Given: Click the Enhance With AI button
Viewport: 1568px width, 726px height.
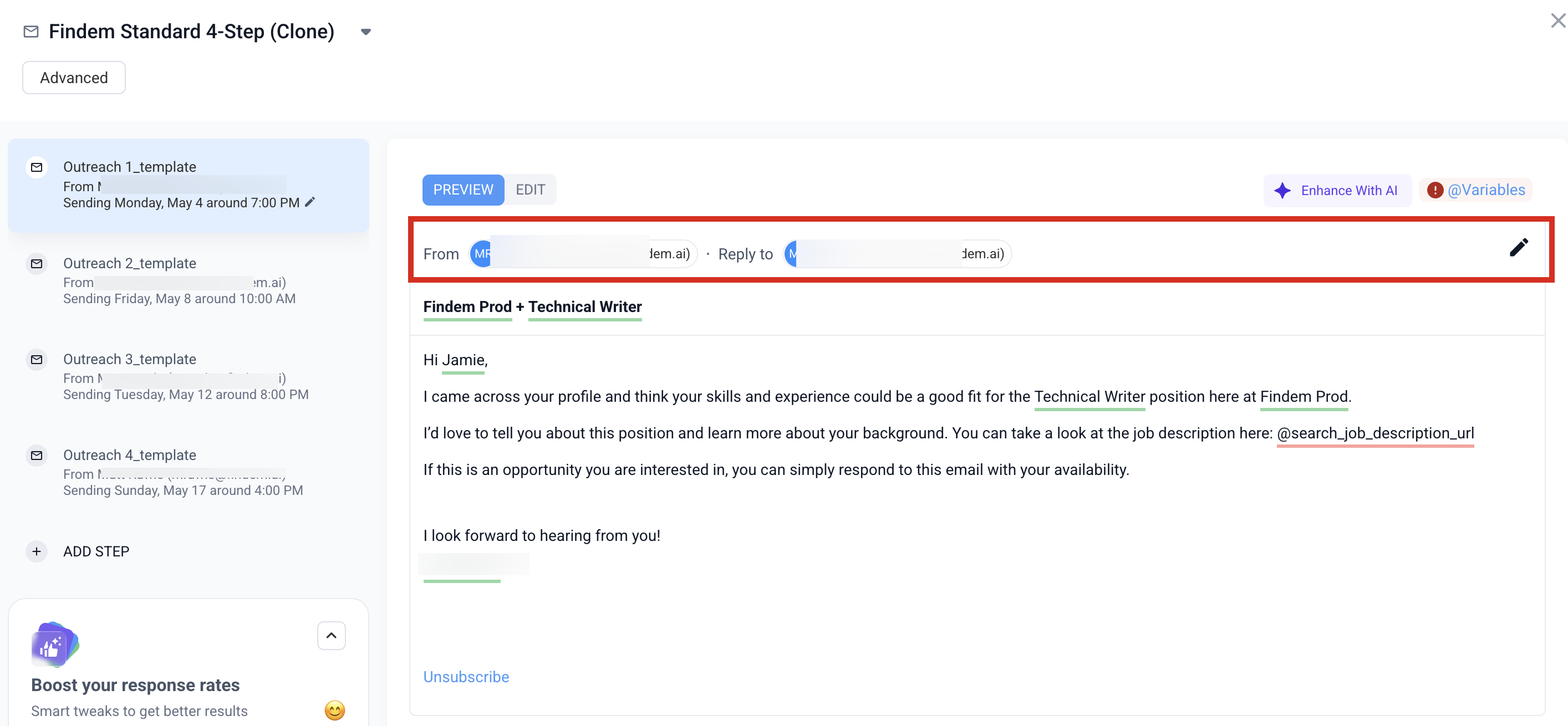Looking at the screenshot, I should tap(1337, 191).
